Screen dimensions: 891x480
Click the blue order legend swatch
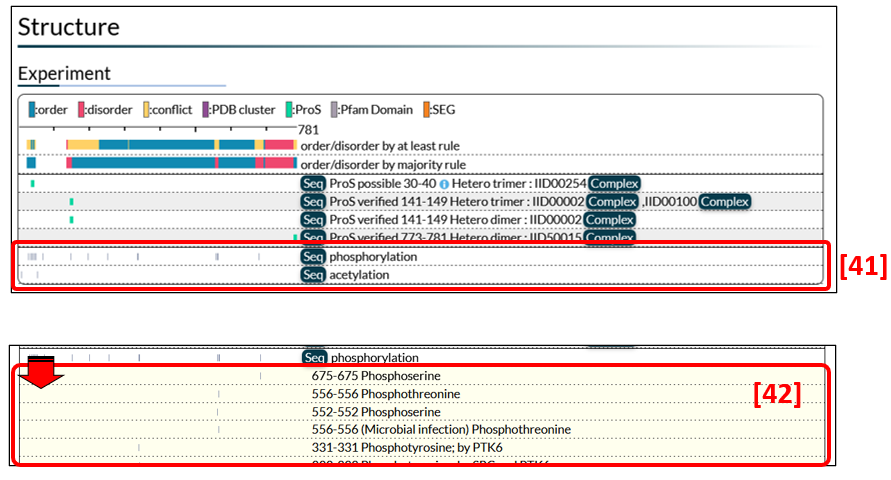(32, 110)
